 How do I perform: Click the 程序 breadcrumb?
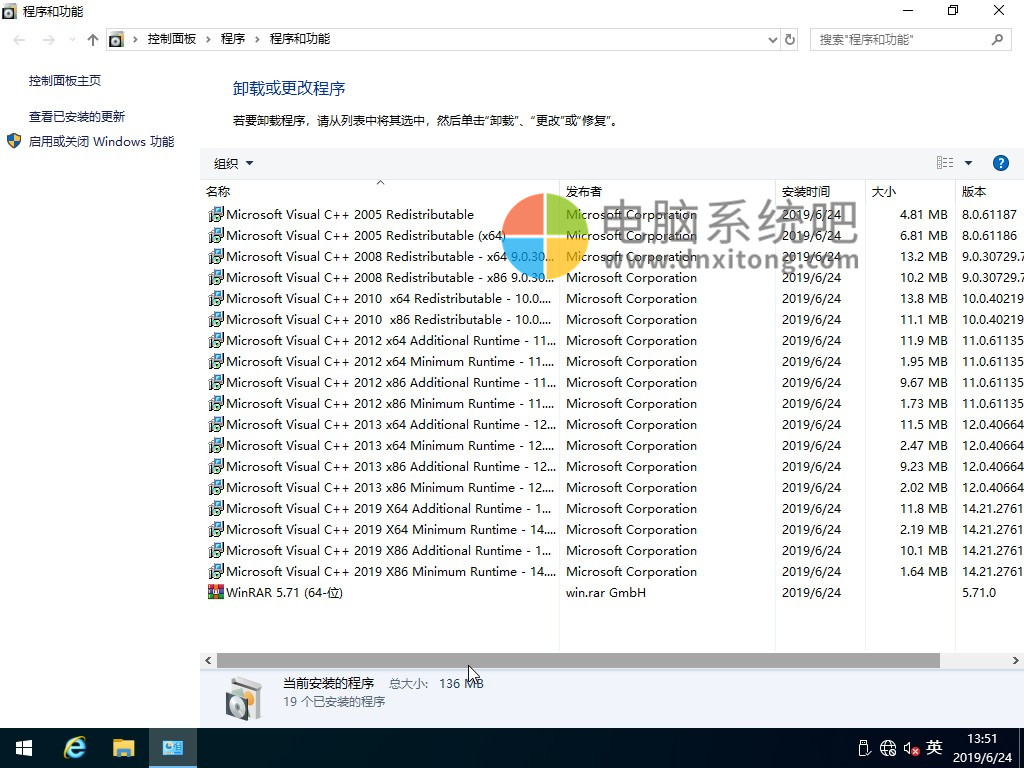232,39
